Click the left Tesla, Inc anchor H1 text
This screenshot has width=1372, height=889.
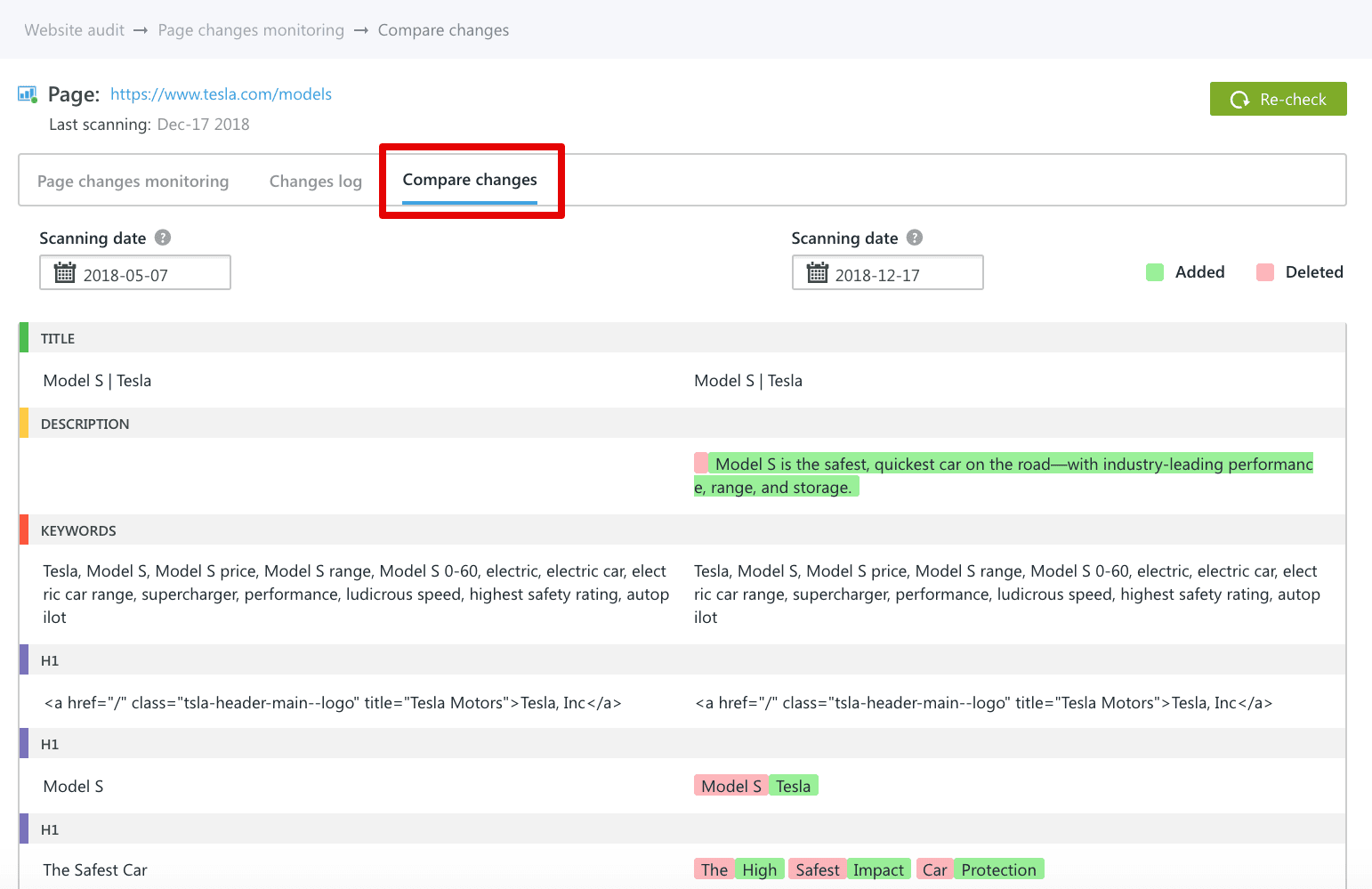coord(333,703)
